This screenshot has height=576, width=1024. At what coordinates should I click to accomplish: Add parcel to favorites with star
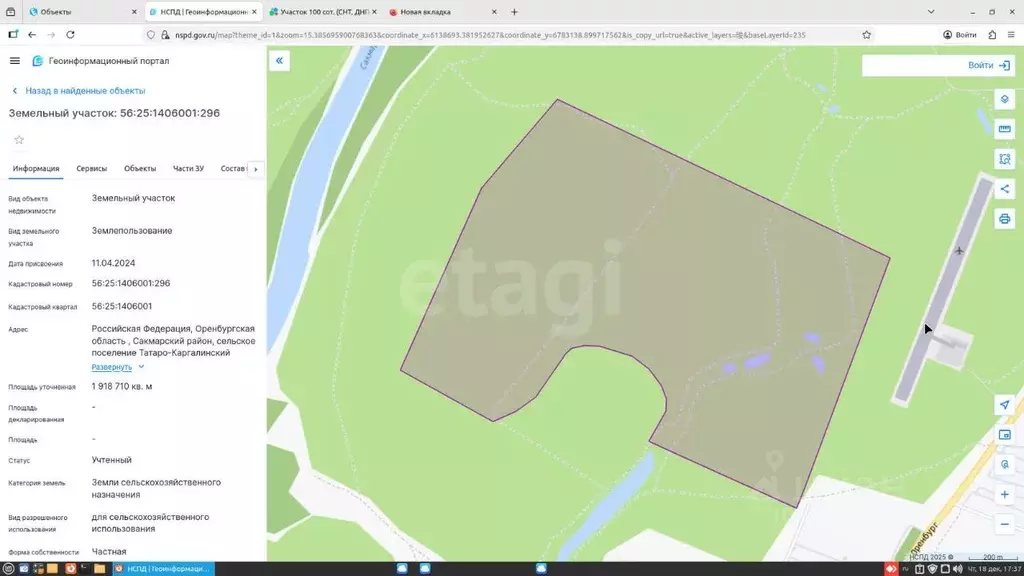[x=19, y=140]
